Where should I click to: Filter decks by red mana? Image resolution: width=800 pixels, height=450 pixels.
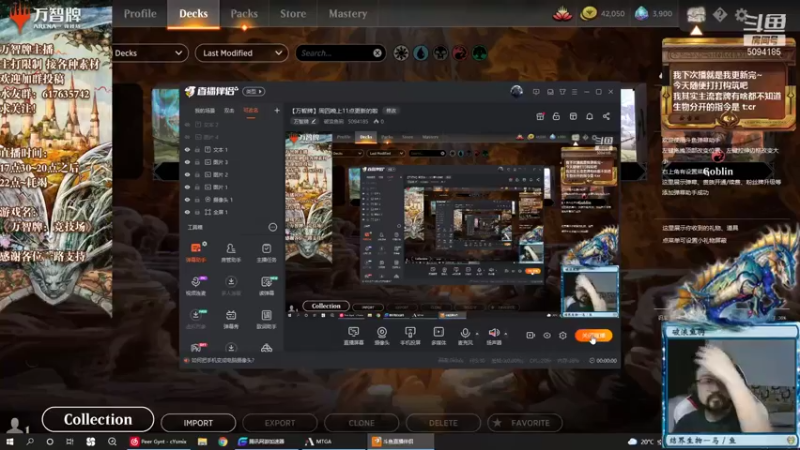[x=460, y=53]
